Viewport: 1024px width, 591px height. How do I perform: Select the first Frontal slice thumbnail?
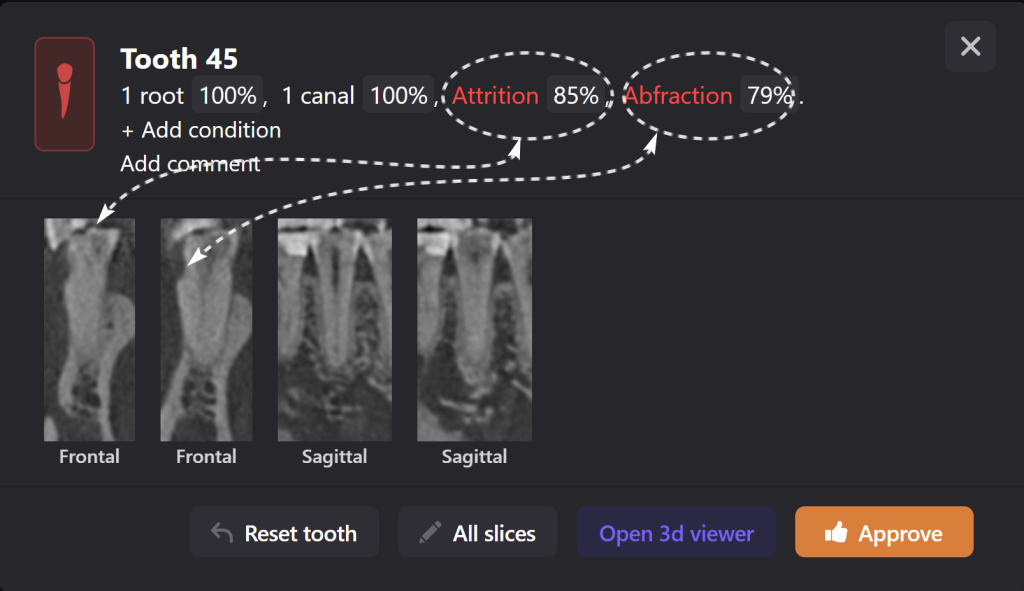click(89, 330)
